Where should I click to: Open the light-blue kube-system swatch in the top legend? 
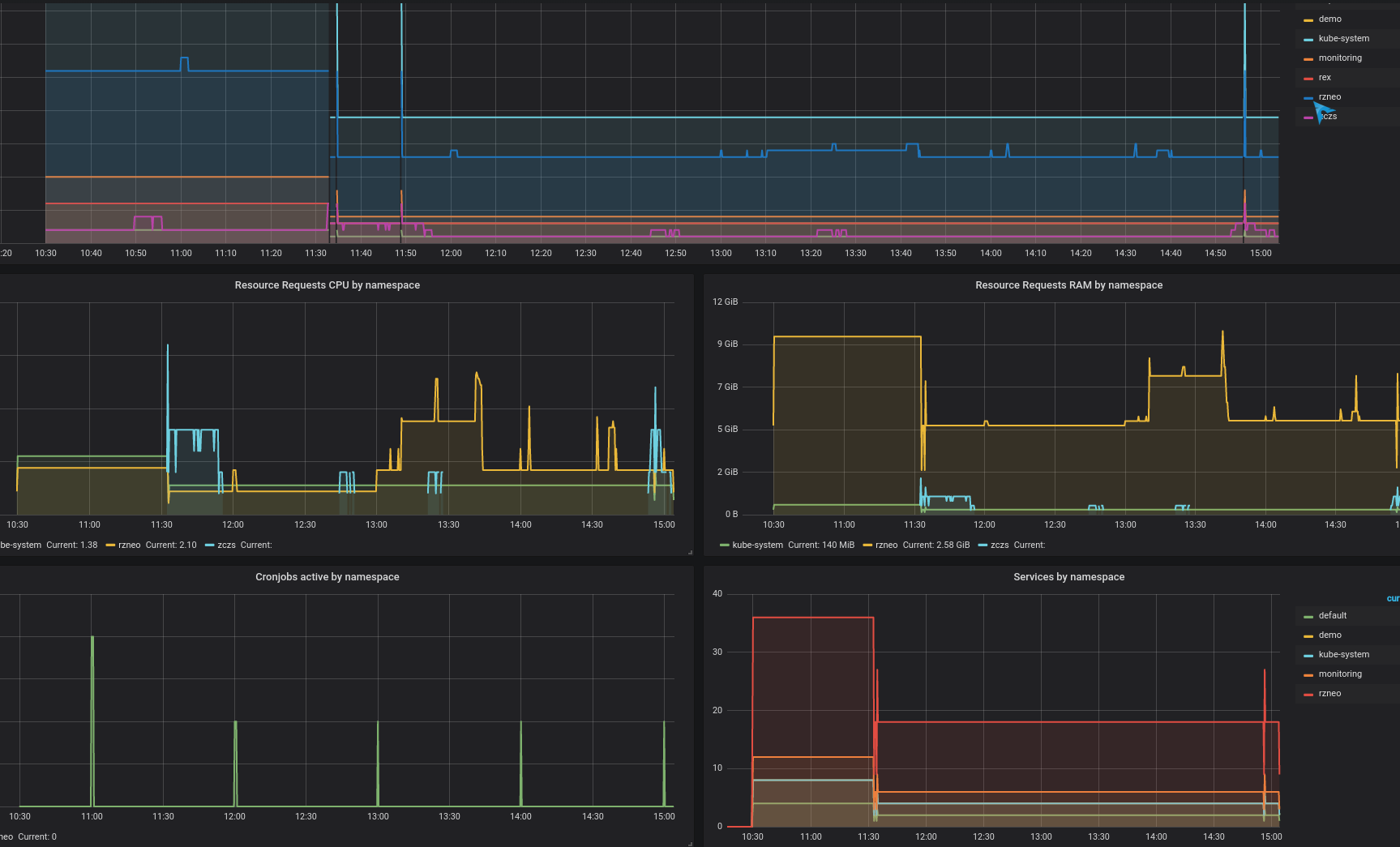pos(1308,40)
